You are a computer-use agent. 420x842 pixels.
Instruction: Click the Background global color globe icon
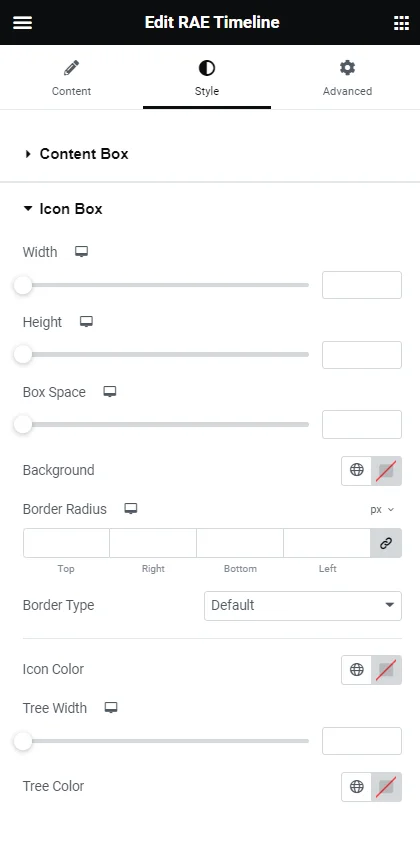click(x=357, y=470)
